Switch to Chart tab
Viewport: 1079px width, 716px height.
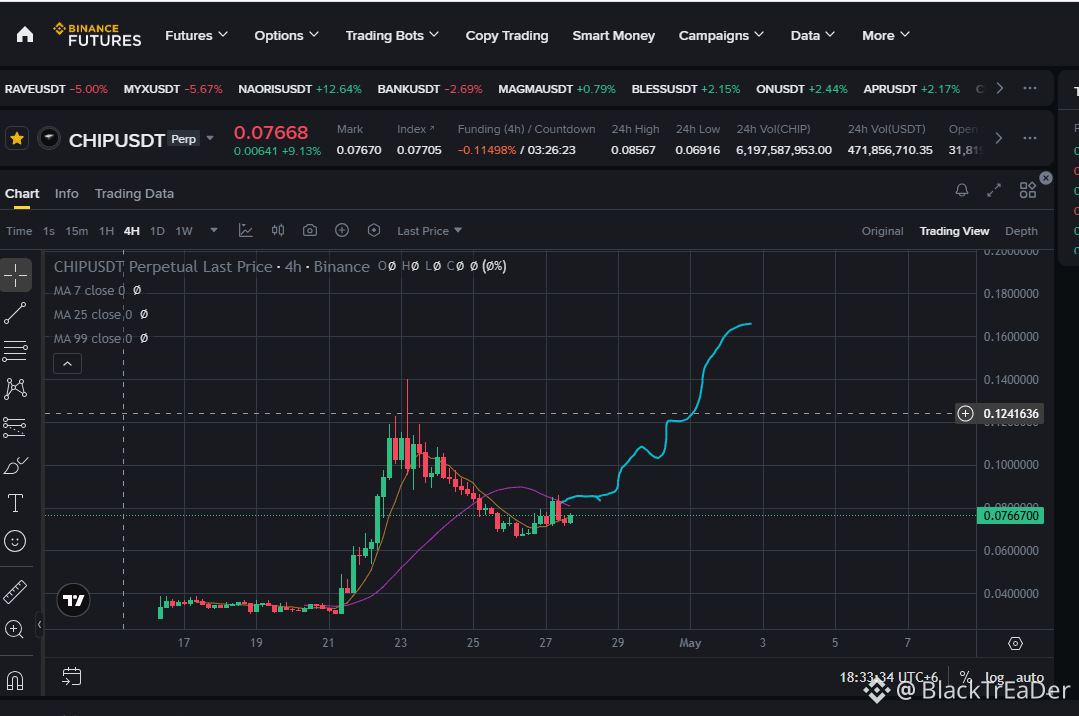pyautogui.click(x=22, y=193)
